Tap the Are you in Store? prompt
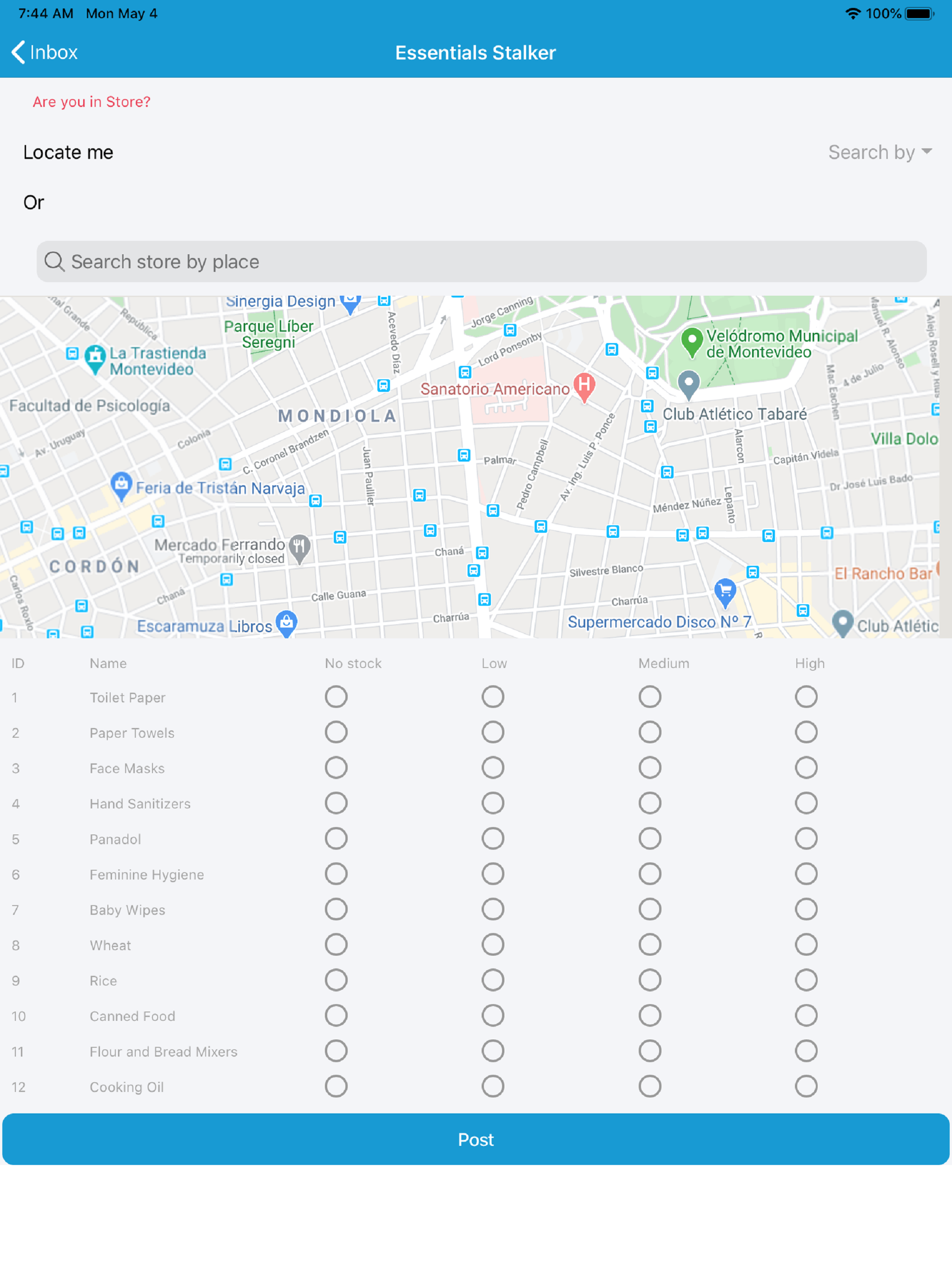The width and height of the screenshot is (952, 1270). pyautogui.click(x=91, y=102)
